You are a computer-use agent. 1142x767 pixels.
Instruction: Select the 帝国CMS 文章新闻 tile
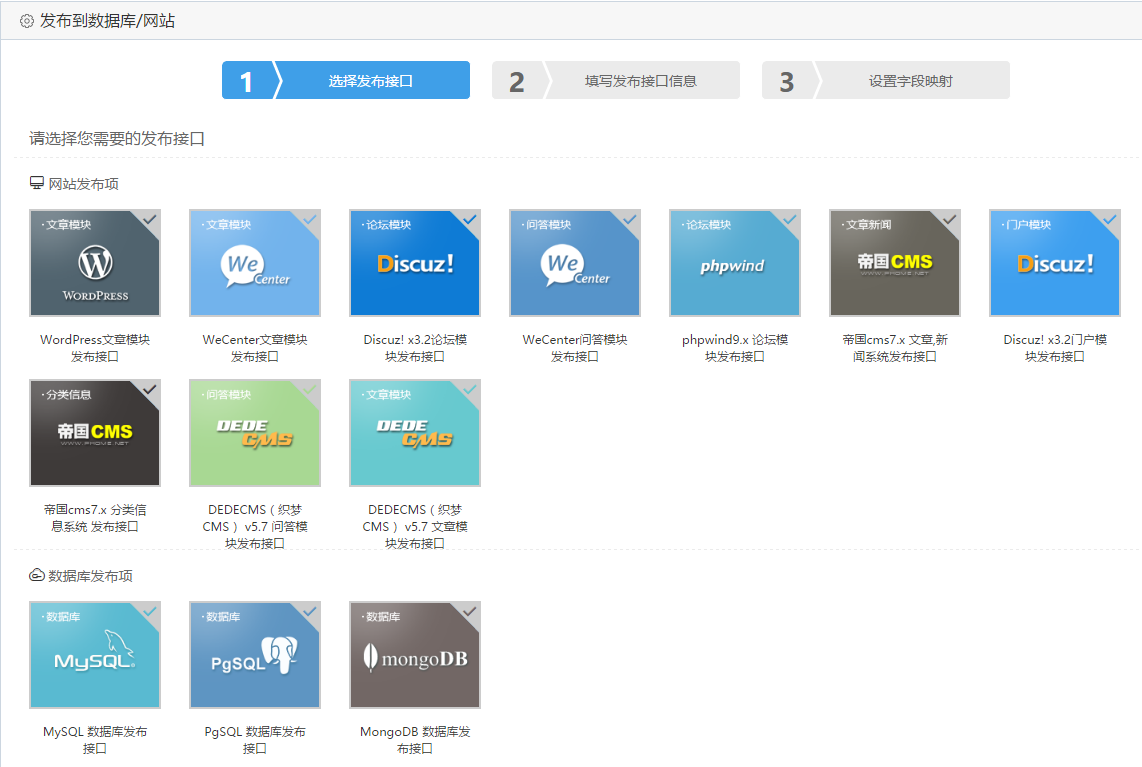tap(895, 263)
